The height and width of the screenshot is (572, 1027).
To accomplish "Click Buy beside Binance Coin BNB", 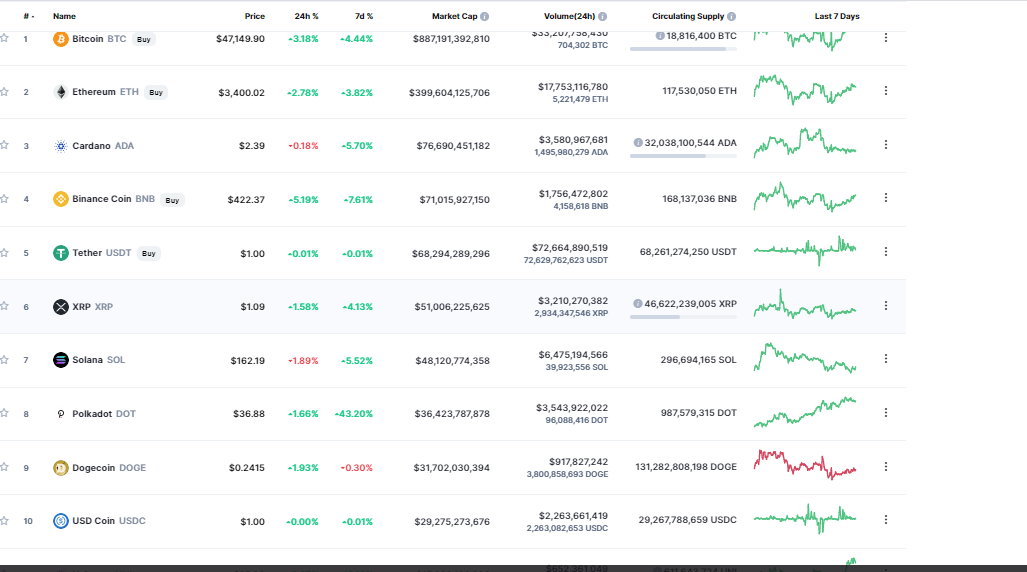I will pyautogui.click(x=172, y=200).
